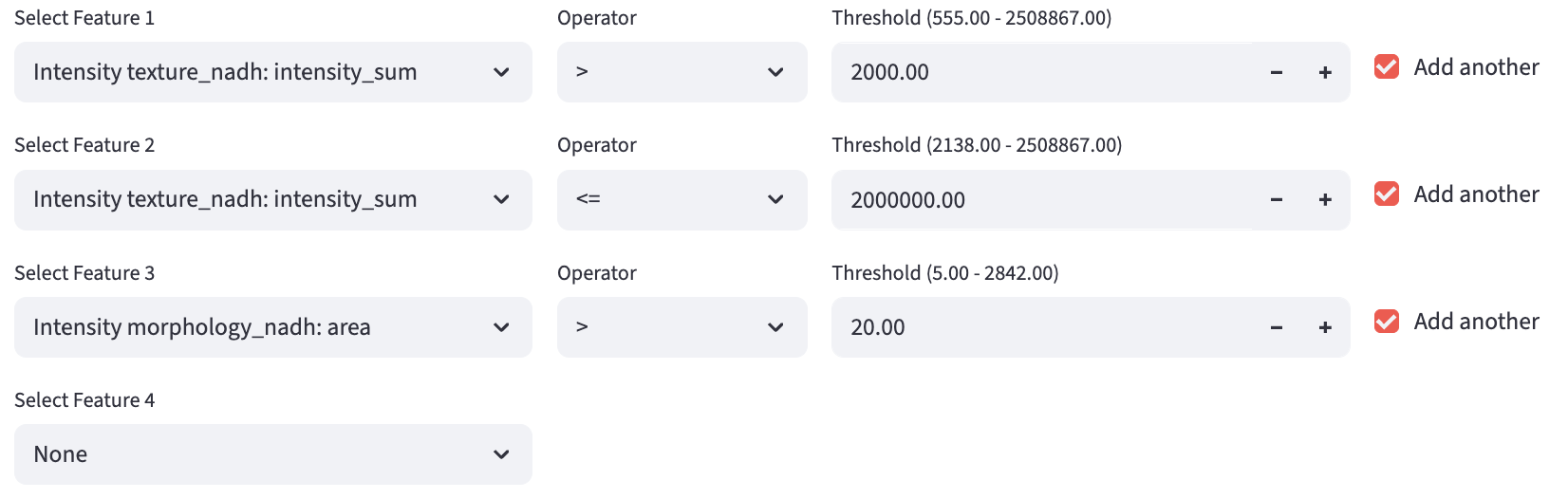Decrease the Feature 2 threshold value
Viewport: 1568px width, 499px height.
point(1277,200)
